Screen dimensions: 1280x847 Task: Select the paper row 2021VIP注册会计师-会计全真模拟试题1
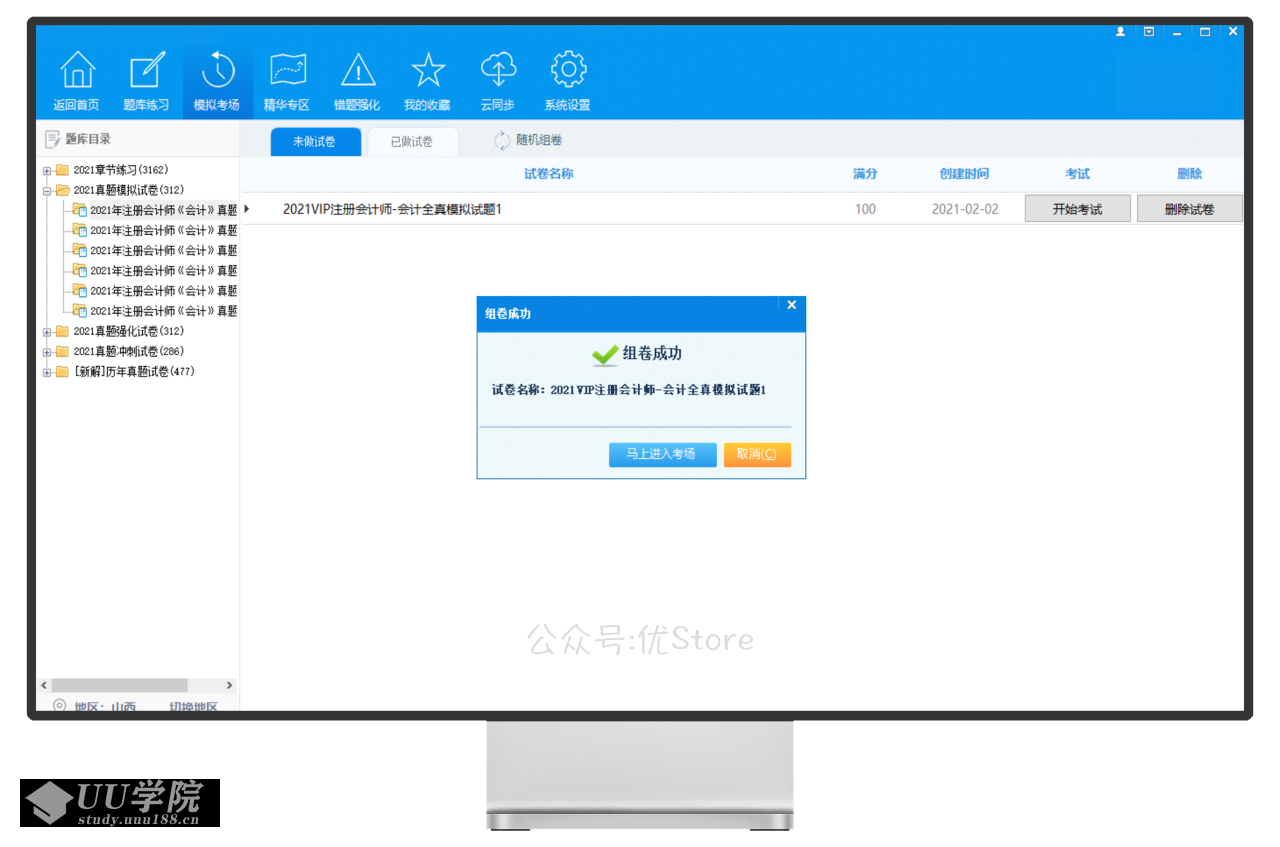tap(742, 209)
